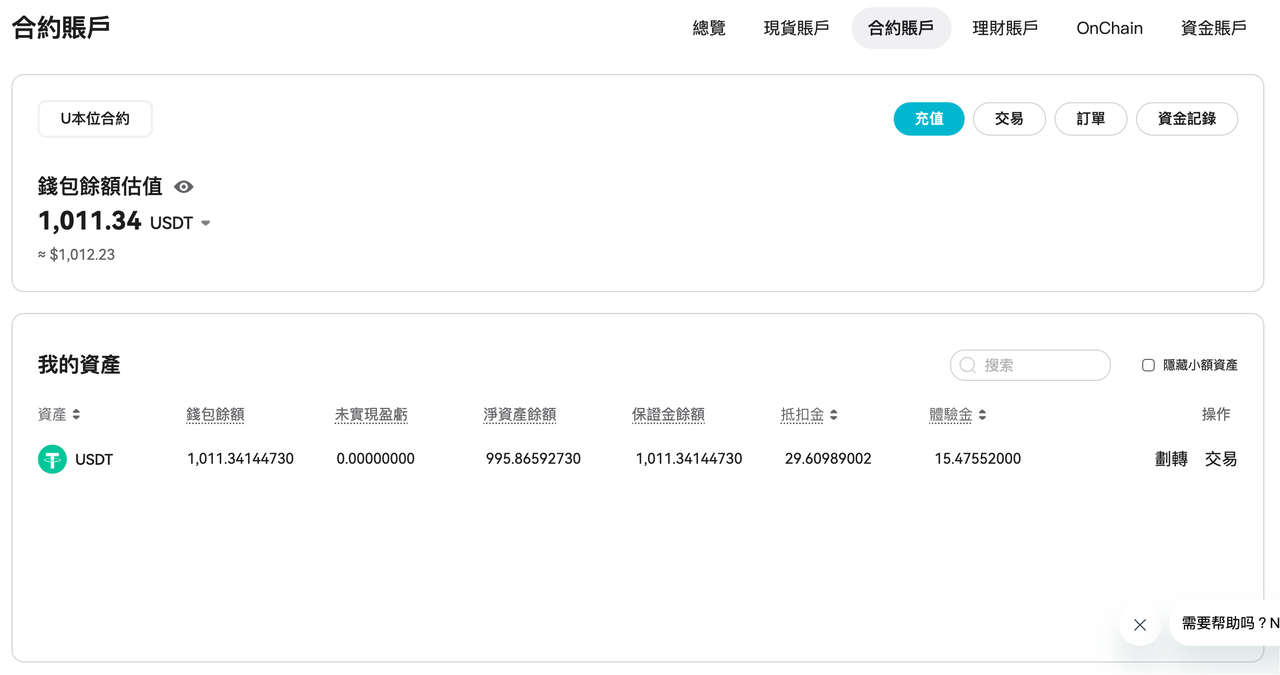Click the 錢包餘額估值 label

[x=100, y=186]
